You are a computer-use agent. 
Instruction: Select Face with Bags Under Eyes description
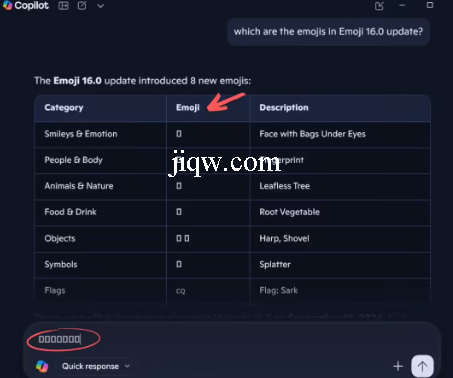point(312,134)
